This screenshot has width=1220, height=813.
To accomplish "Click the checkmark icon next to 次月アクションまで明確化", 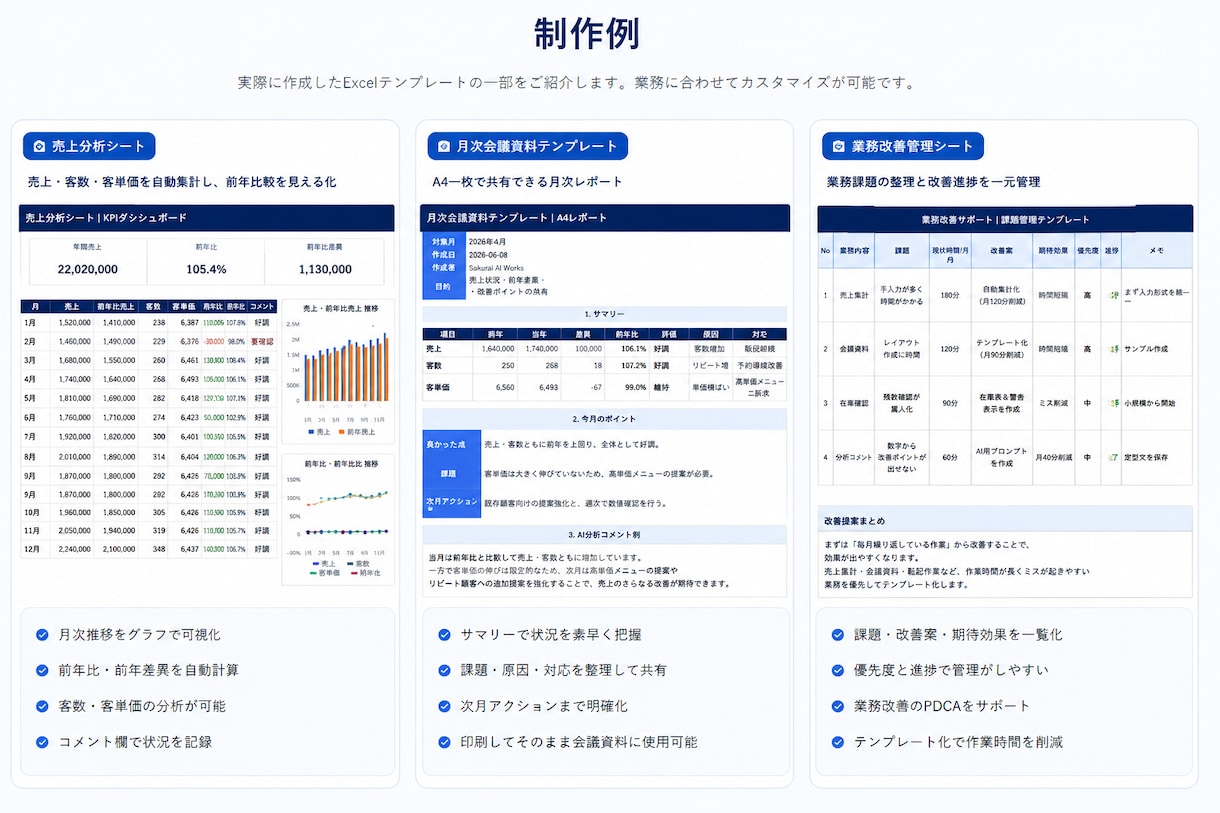I will (x=444, y=706).
